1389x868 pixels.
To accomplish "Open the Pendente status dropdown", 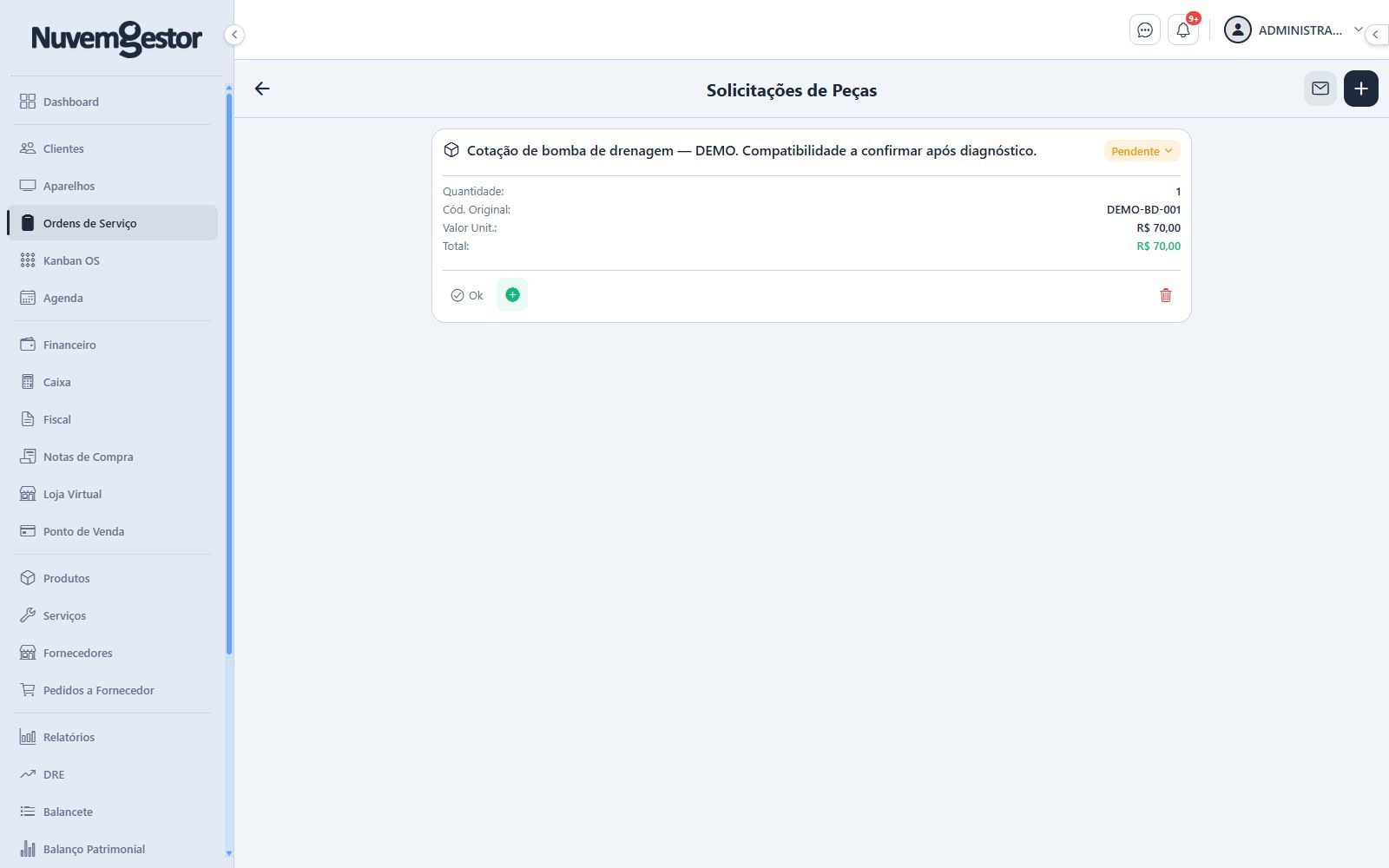I will coord(1142,151).
